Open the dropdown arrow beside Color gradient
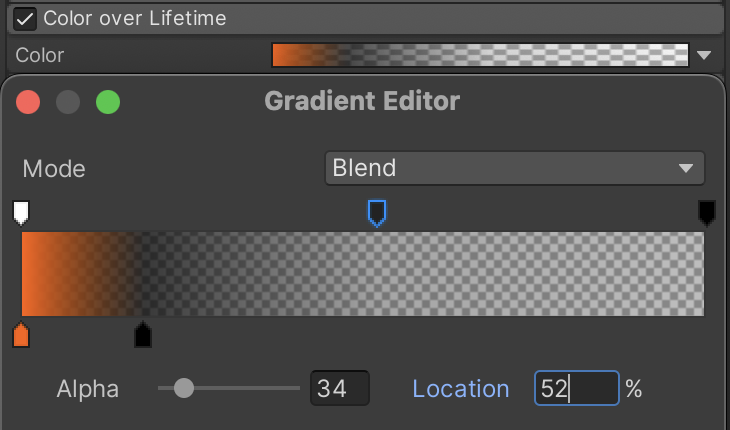Viewport: 730px width, 430px height. 704,56
